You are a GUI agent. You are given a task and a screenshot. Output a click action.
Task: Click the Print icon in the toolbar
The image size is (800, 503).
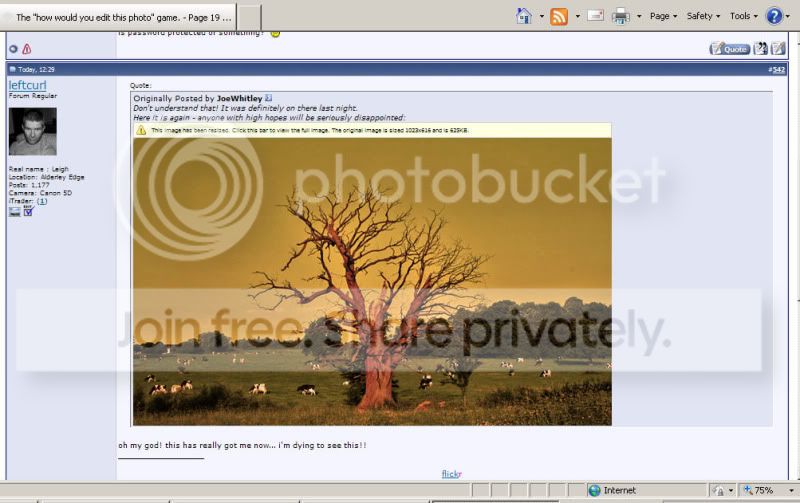[621, 16]
